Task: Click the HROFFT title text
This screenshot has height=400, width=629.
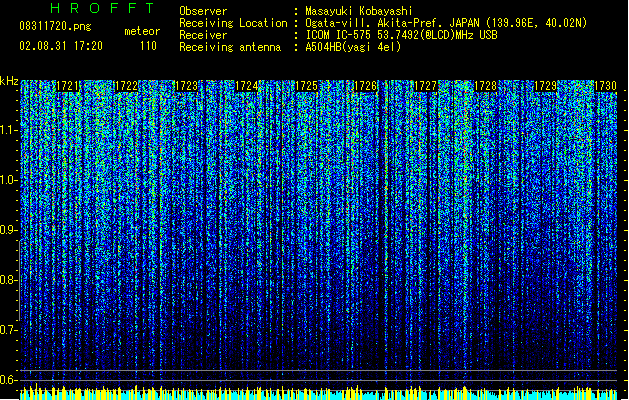Action: 103,8
